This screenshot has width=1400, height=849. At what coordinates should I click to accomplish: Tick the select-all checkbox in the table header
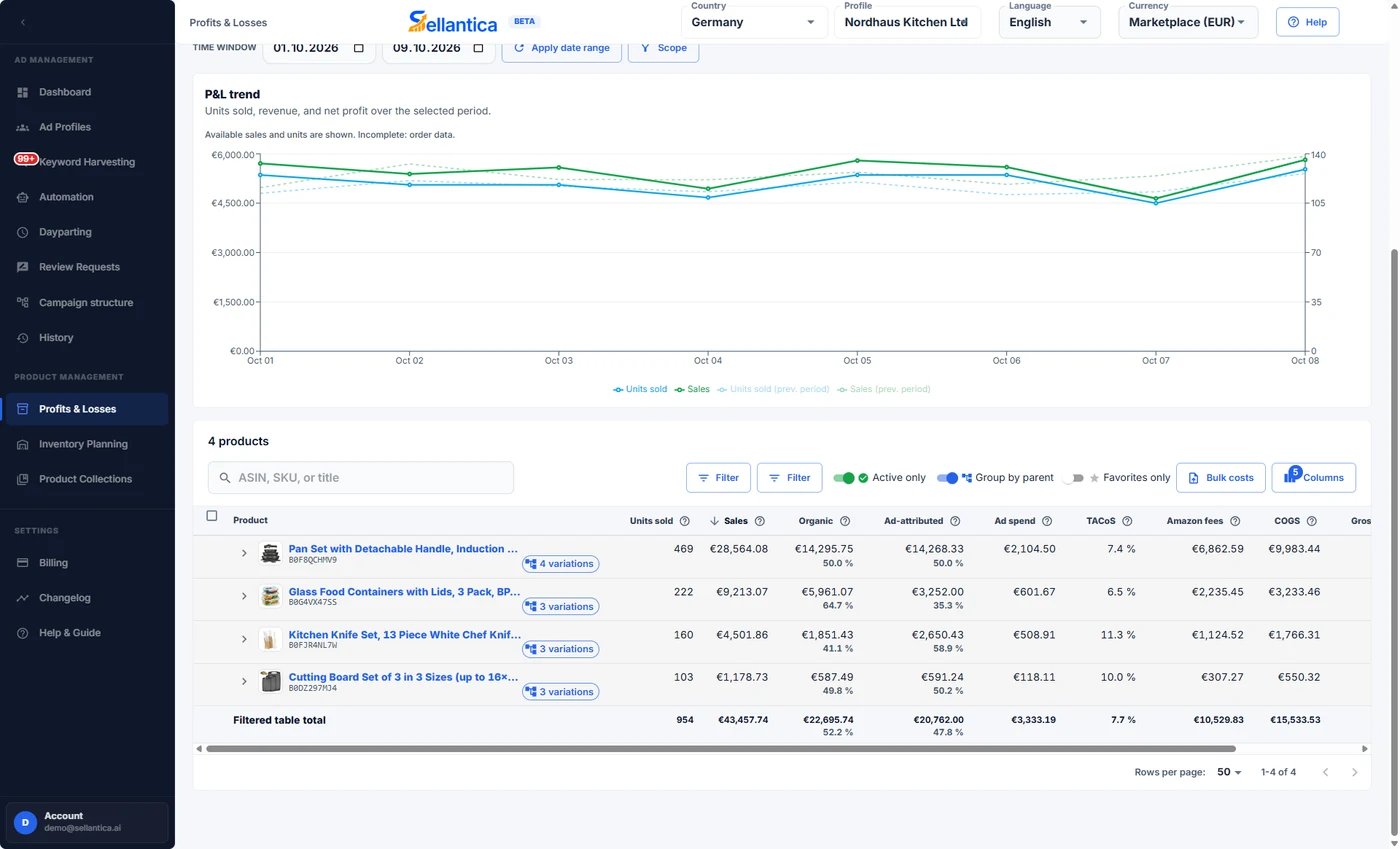coord(211,516)
